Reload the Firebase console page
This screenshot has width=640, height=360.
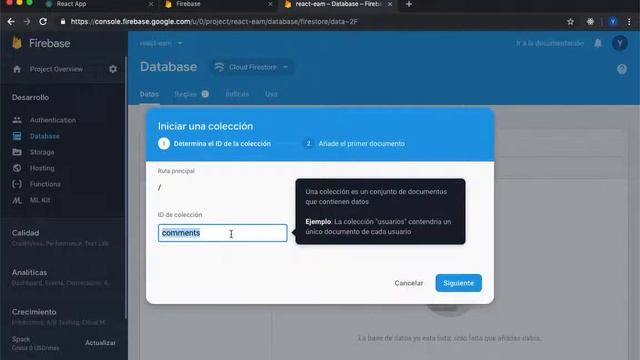[43, 22]
